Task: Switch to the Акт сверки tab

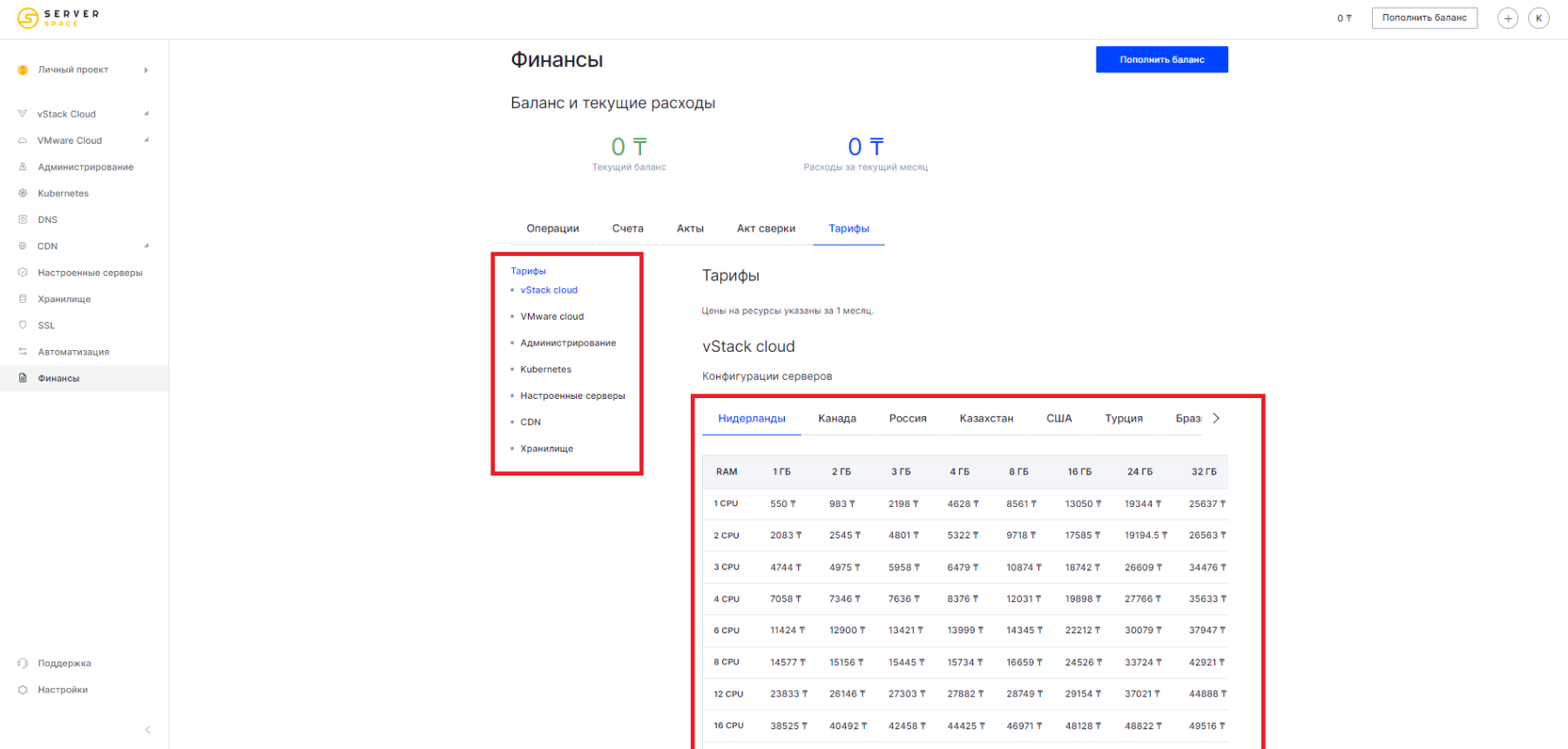Action: pyautogui.click(x=766, y=228)
